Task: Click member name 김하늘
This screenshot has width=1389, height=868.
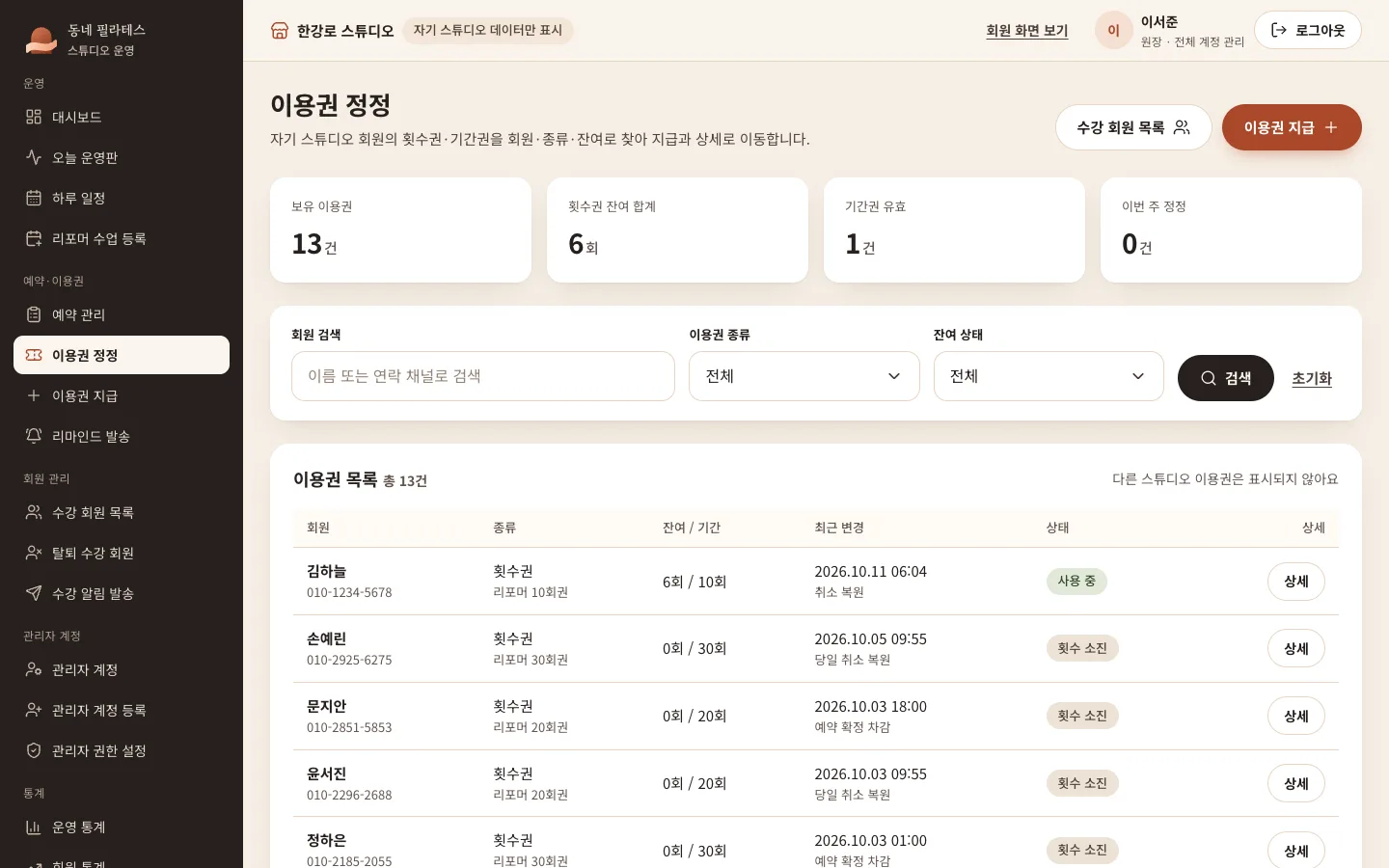Action: click(326, 571)
